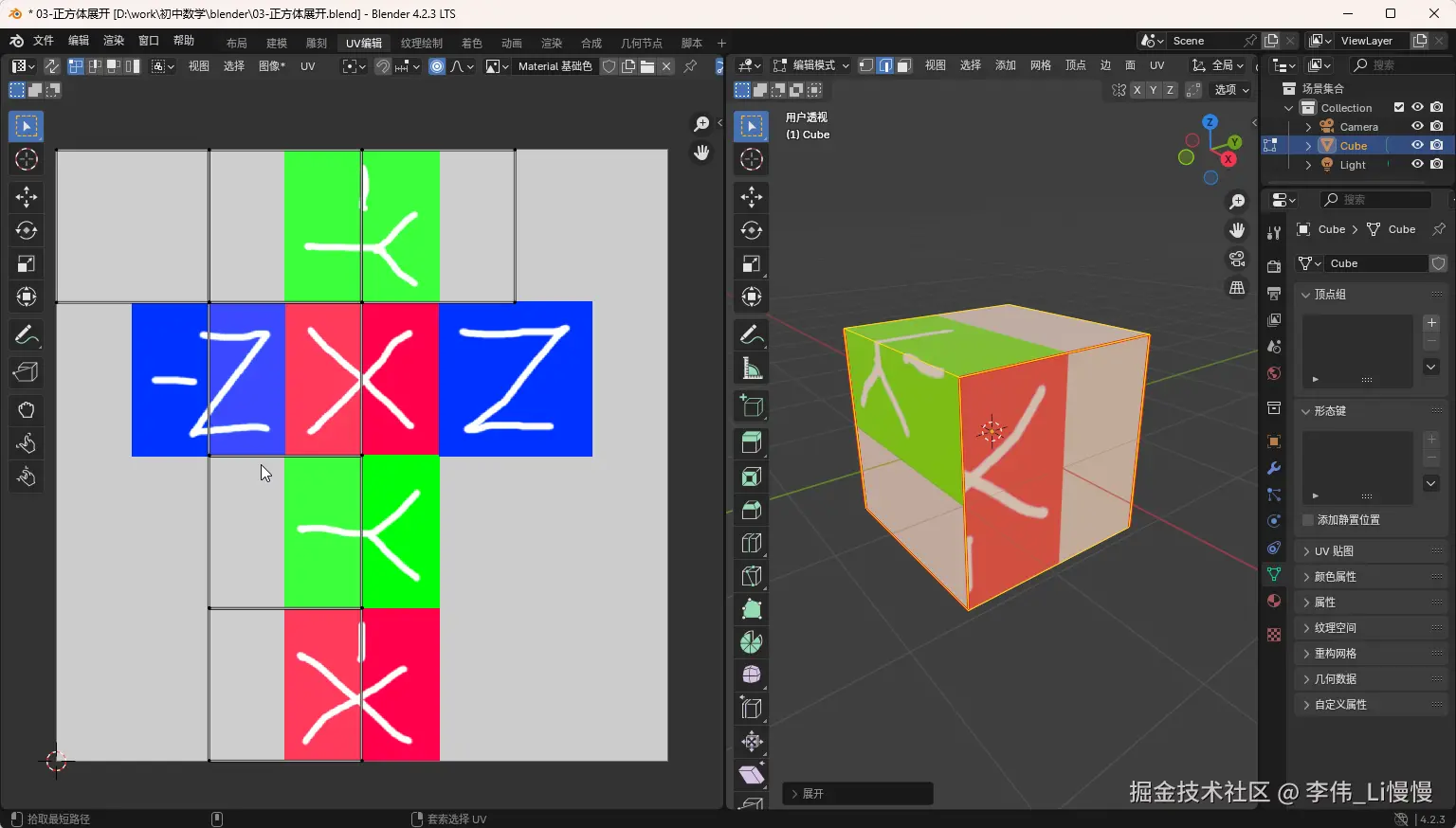Select the Move tool in 3D viewport
Image resolution: width=1456 pixels, height=828 pixels.
point(752,197)
